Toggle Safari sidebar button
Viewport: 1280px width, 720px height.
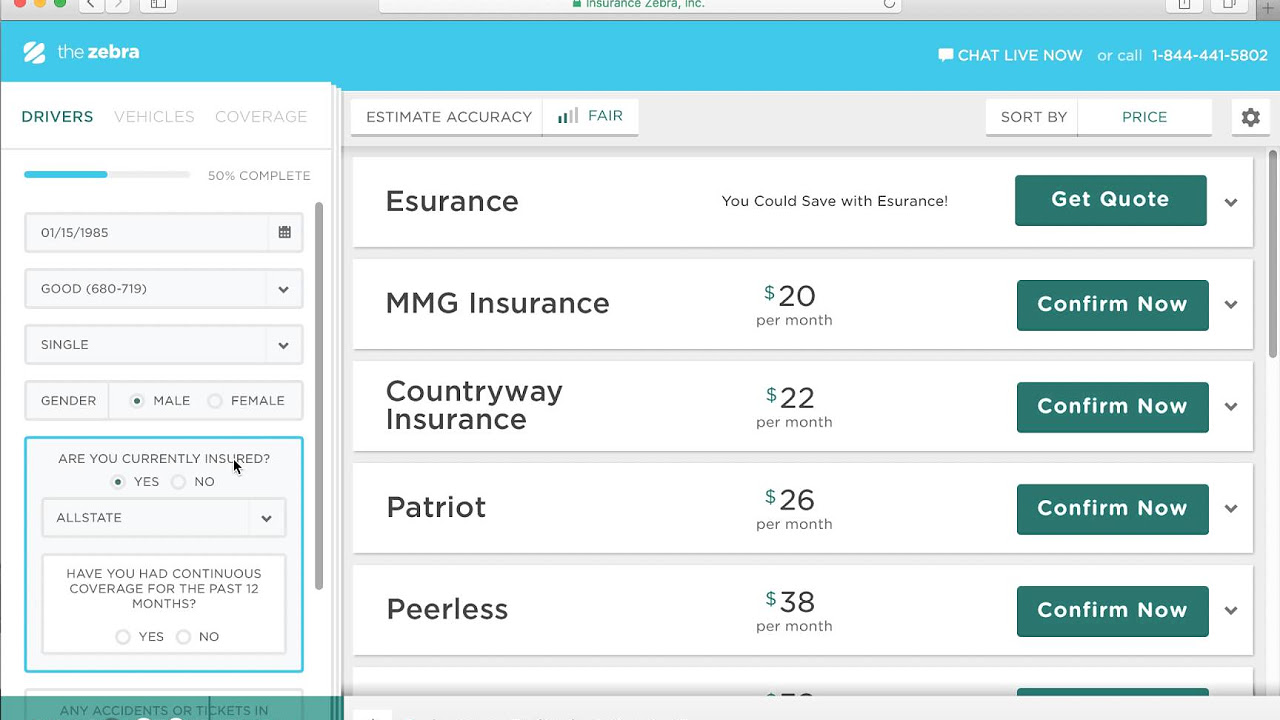[x=158, y=4]
